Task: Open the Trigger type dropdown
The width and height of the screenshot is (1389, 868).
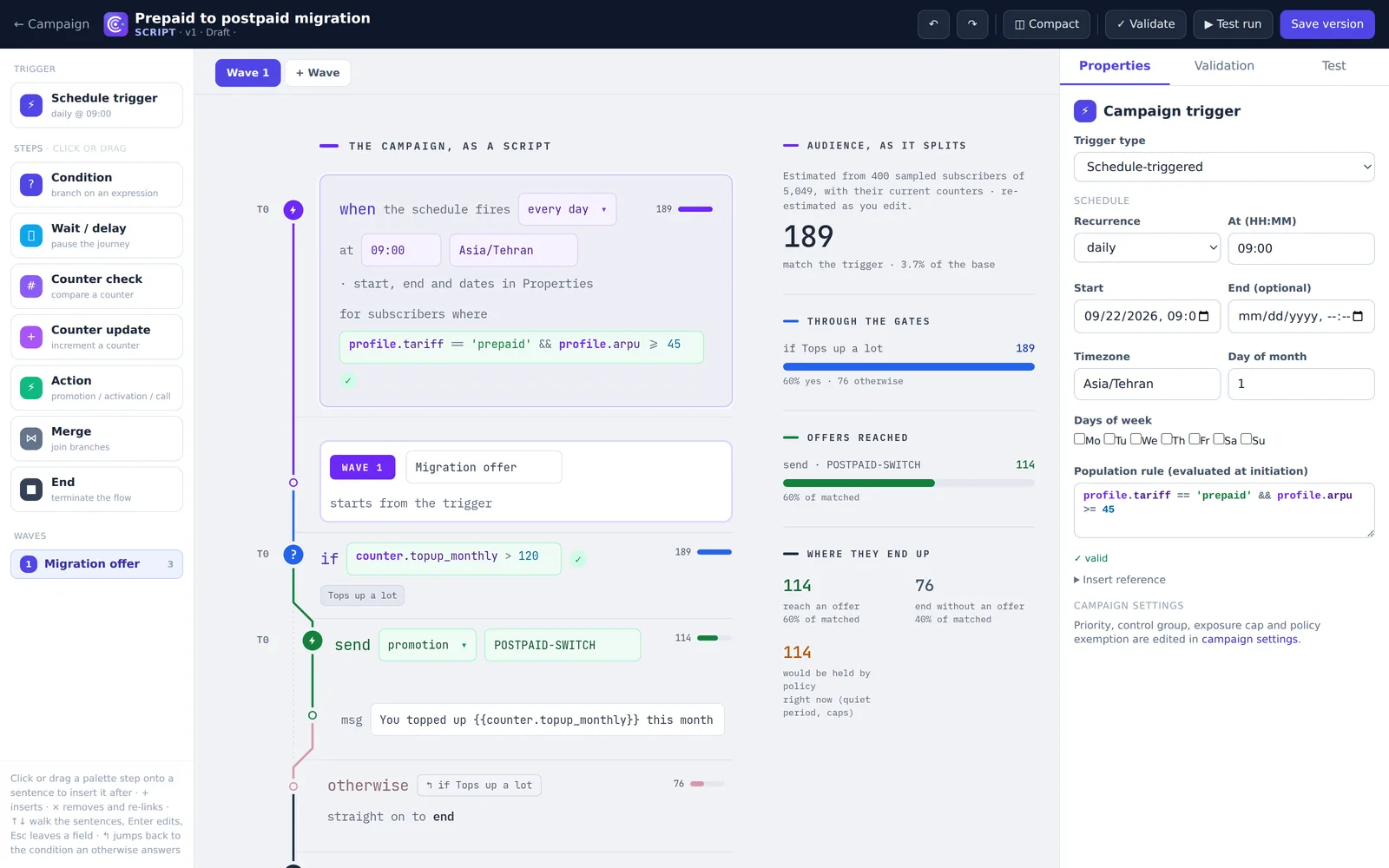Action: point(1224,167)
